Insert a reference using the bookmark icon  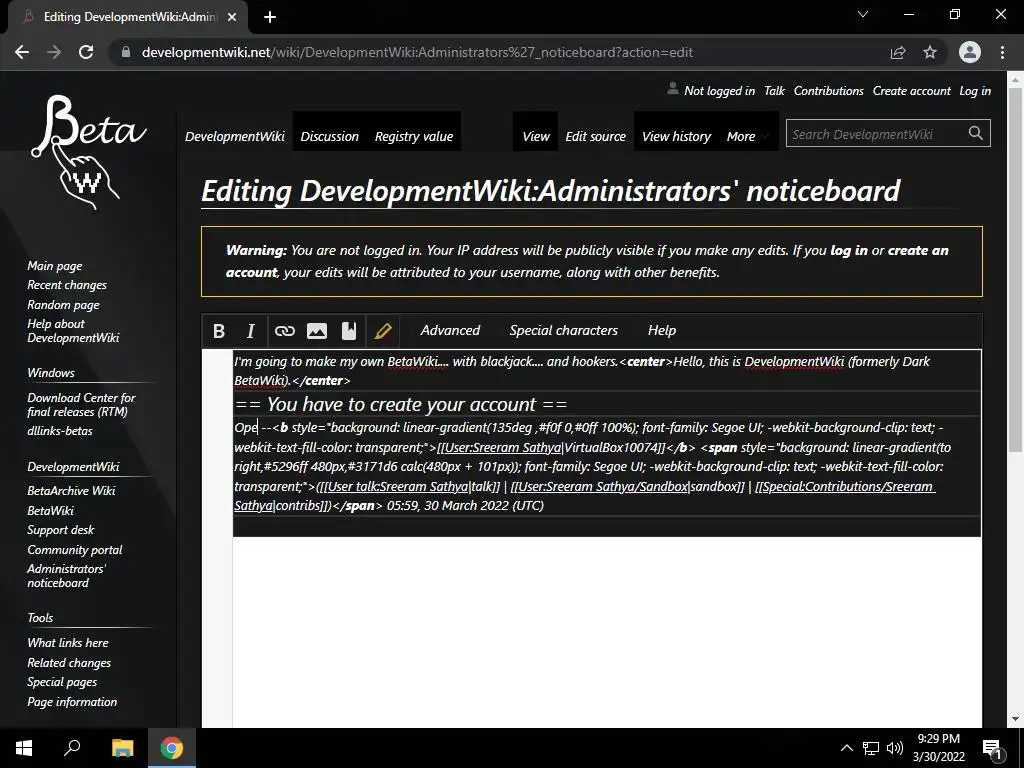tap(349, 331)
